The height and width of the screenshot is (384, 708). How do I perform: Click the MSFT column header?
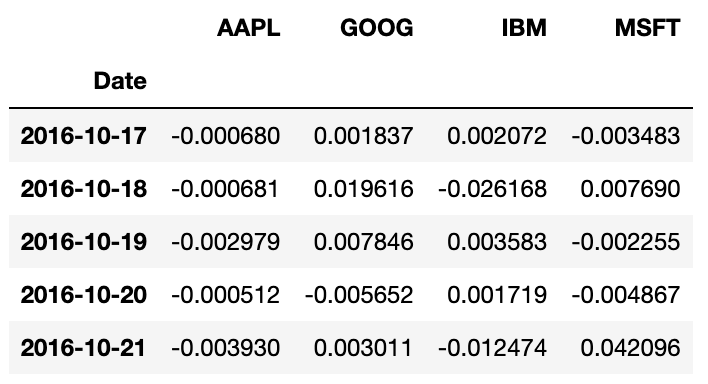(x=647, y=28)
